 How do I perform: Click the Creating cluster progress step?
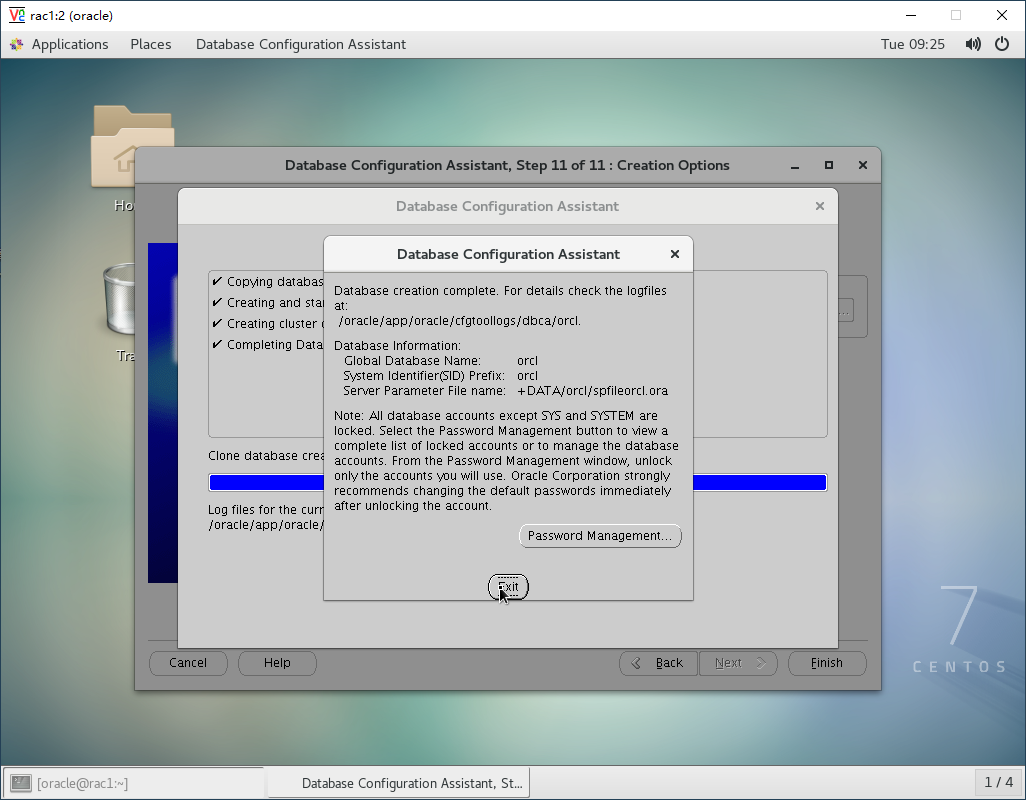[x=268, y=324]
